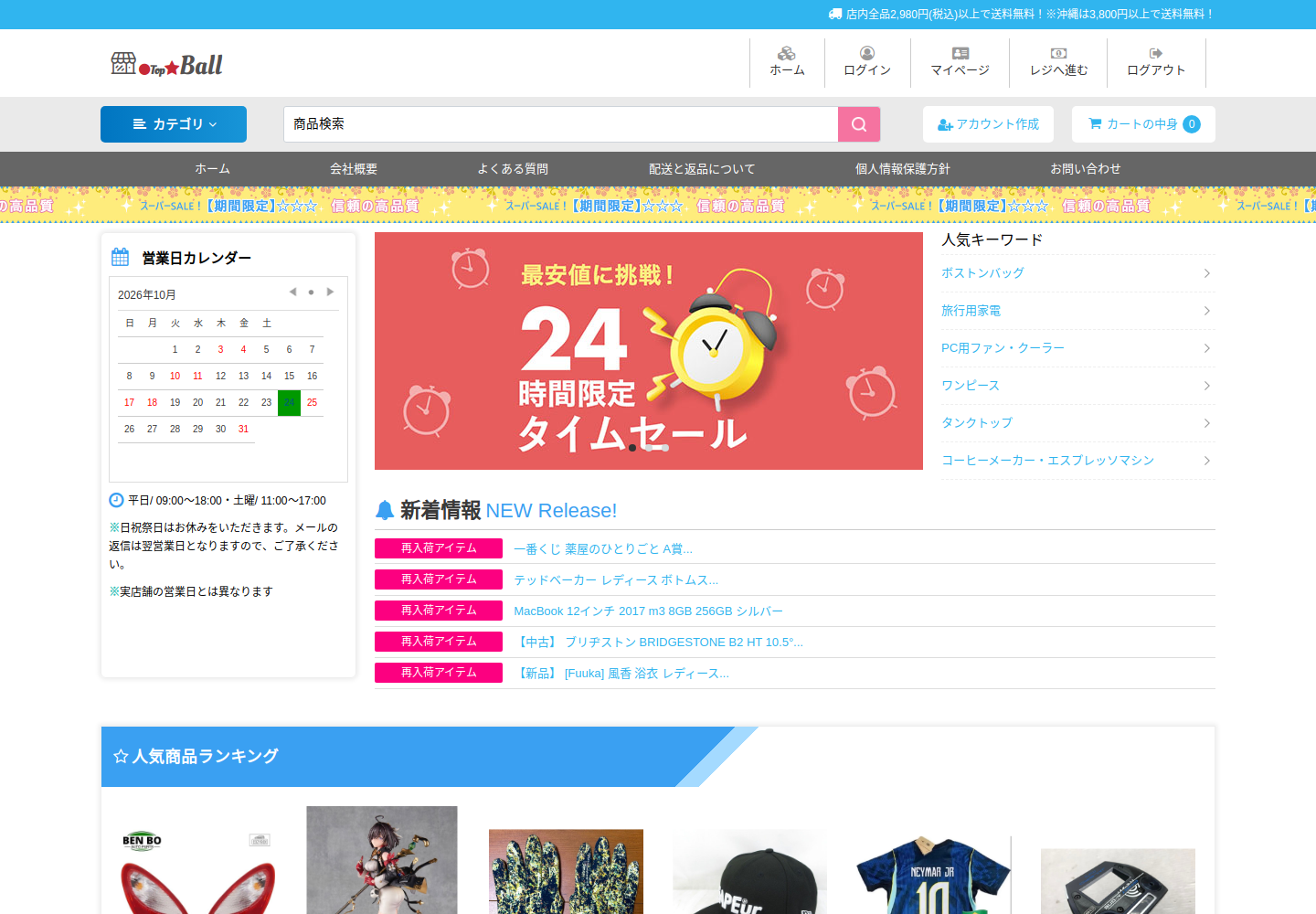This screenshot has height=914, width=1316.
Task: Open the [Fuuka] 風香 浴衣 news link
Action: [621, 674]
